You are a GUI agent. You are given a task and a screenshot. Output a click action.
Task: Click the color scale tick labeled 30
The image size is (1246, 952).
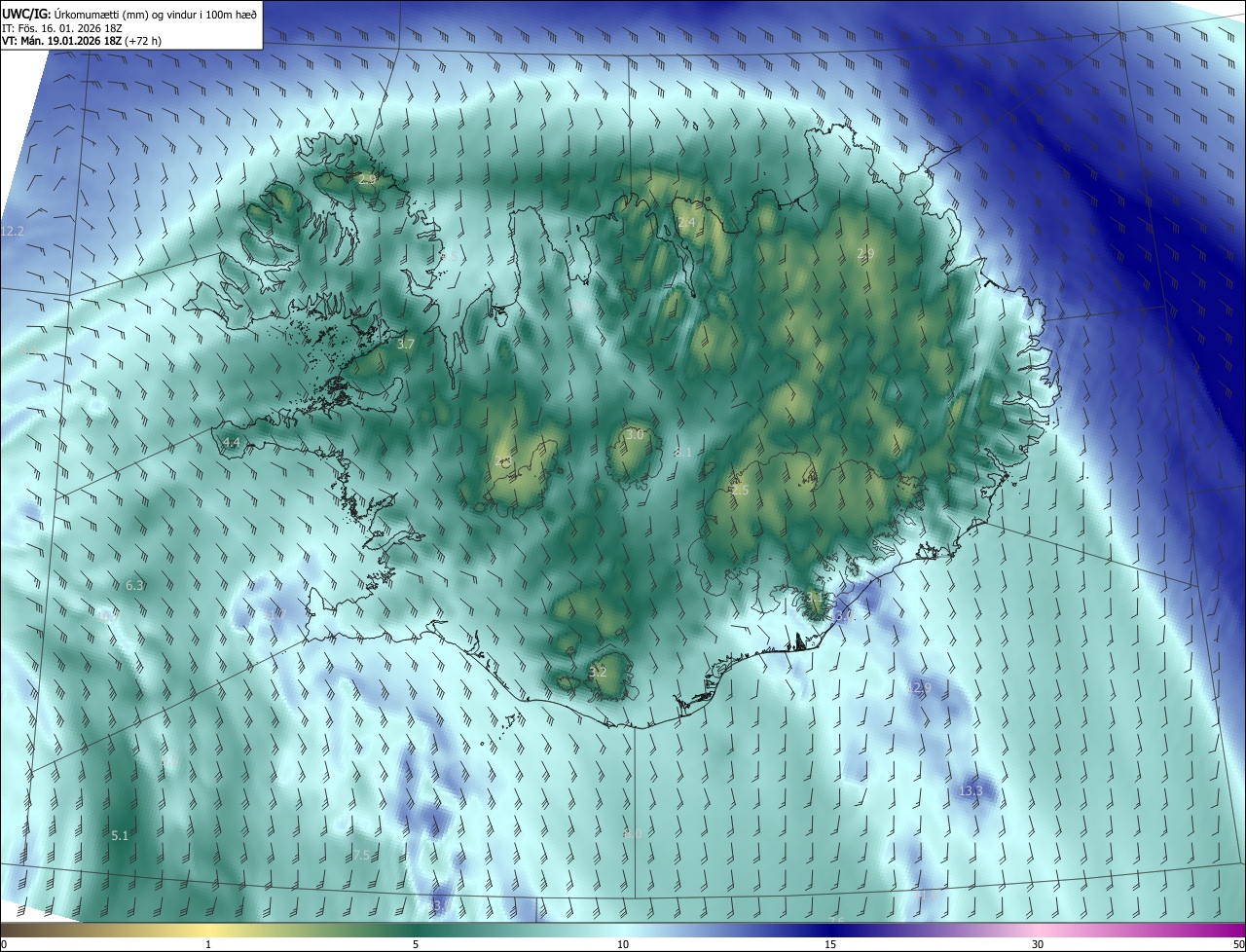(1038, 945)
